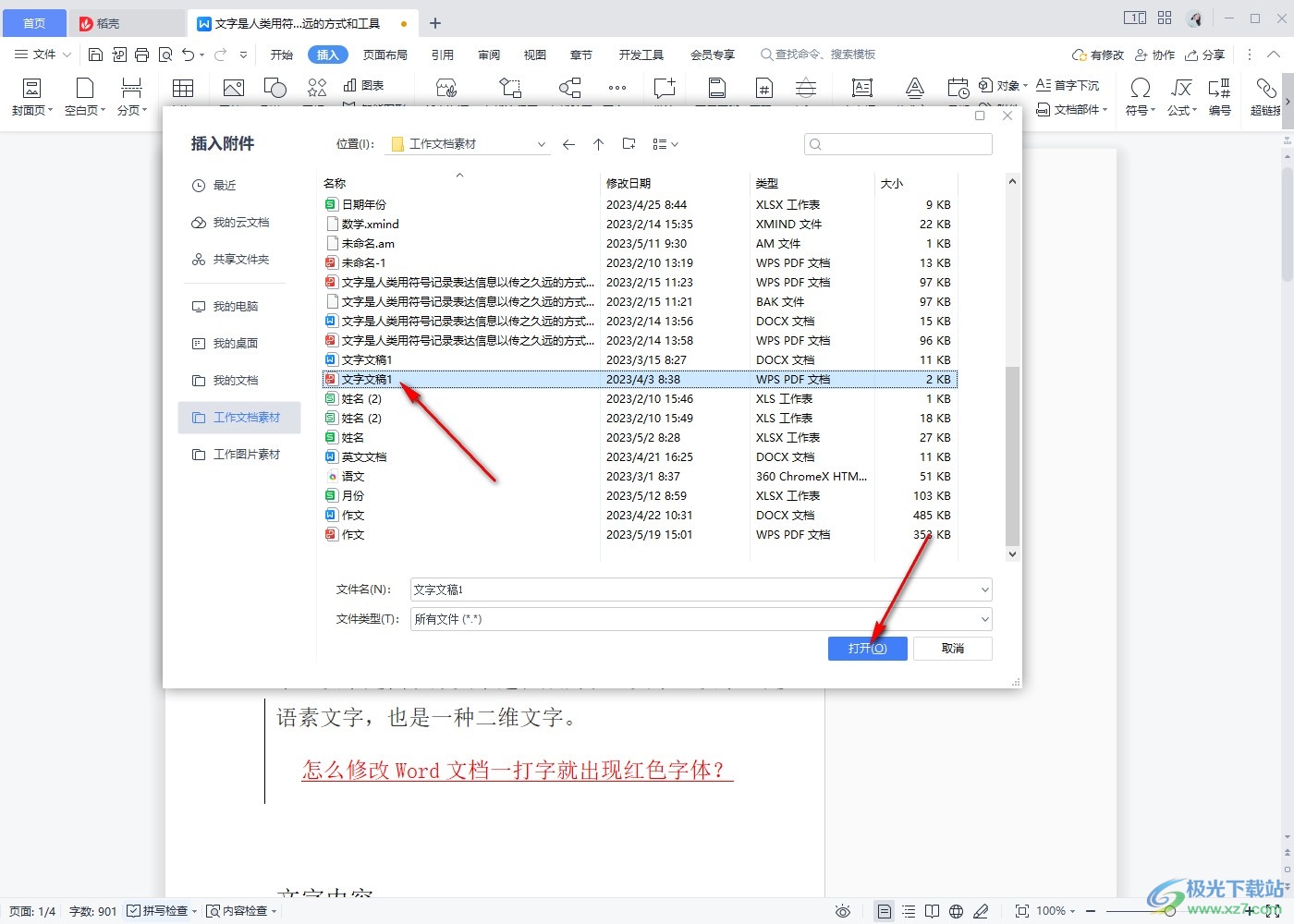Switch to the 页面布局 ribbon tab

coord(385,55)
